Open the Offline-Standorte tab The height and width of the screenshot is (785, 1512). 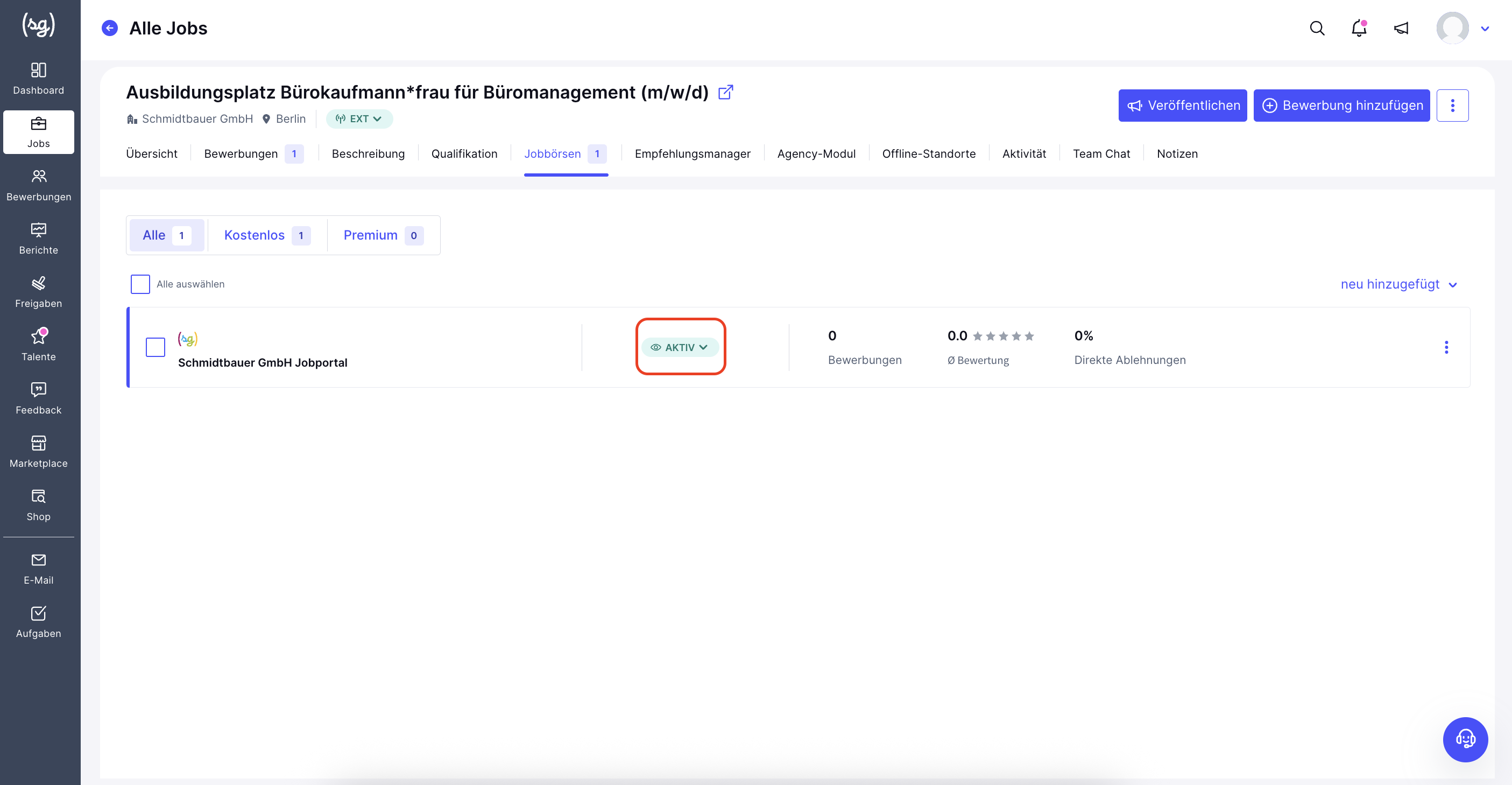(x=929, y=154)
